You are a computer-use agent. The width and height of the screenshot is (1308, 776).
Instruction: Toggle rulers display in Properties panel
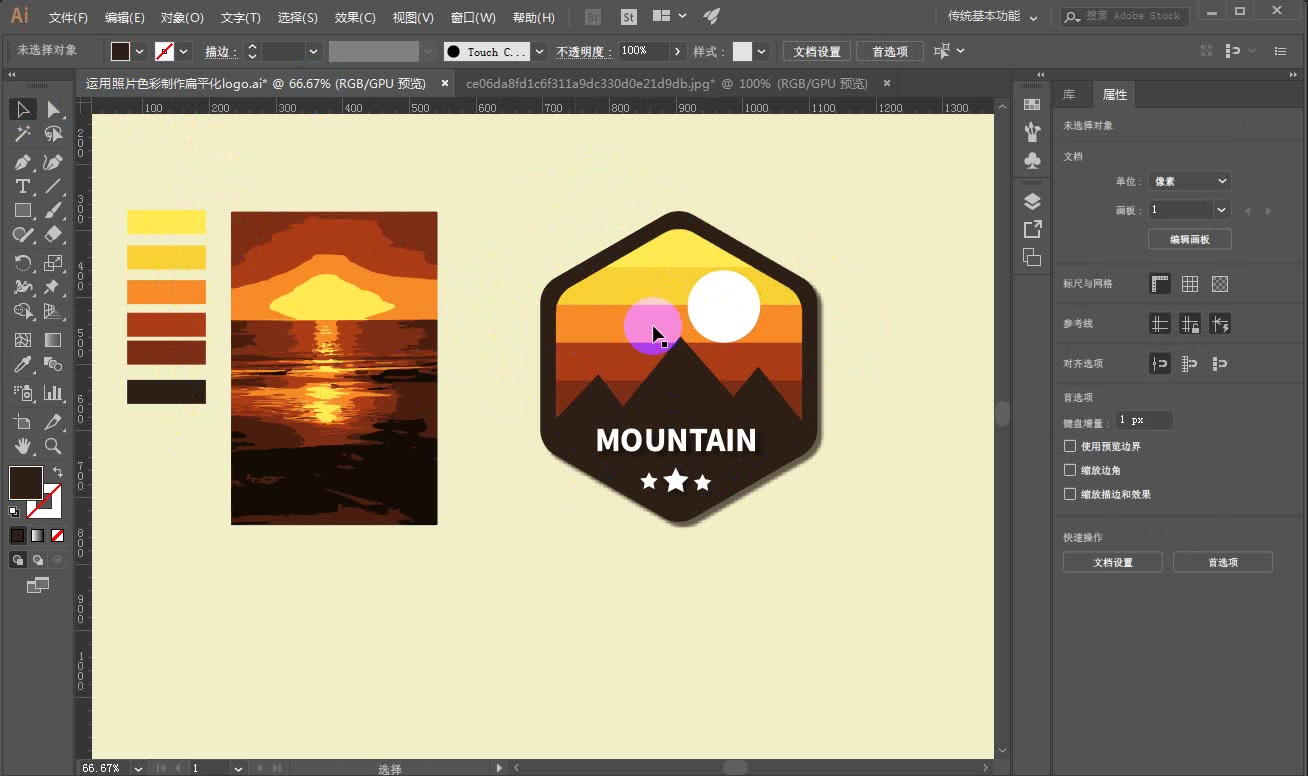[x=1160, y=284]
